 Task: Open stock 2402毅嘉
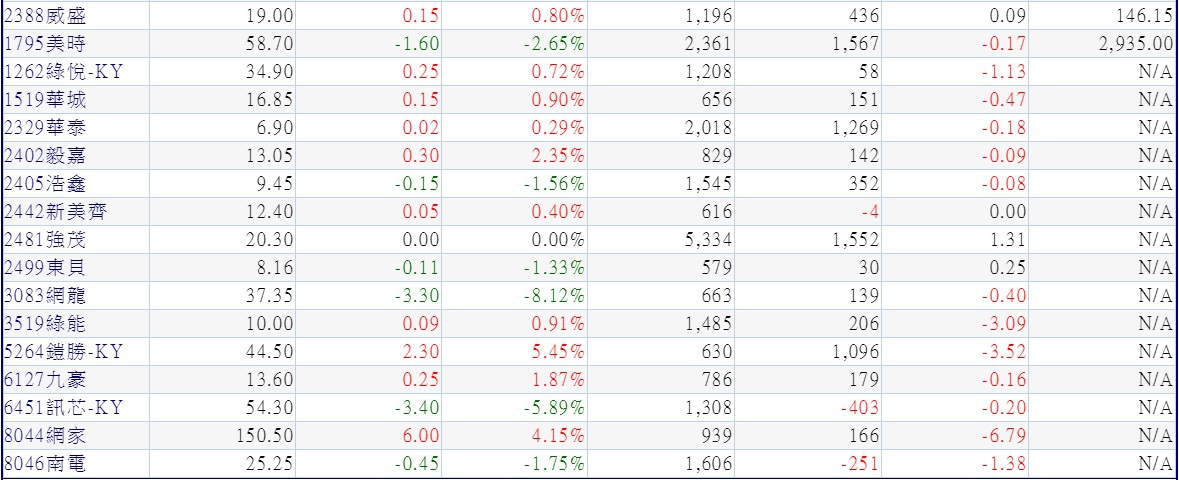coord(44,156)
